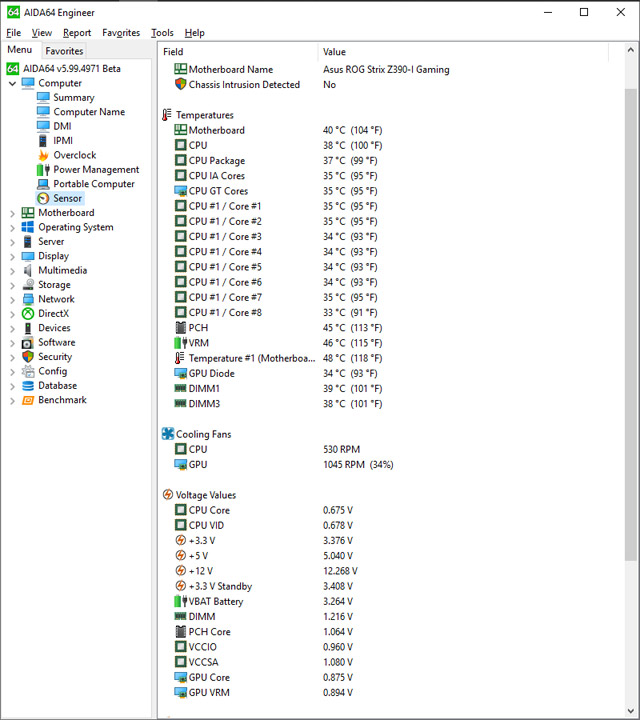This screenshot has width=640, height=720.
Task: Expand the Operating System tree node
Action: pyautogui.click(x=12, y=228)
